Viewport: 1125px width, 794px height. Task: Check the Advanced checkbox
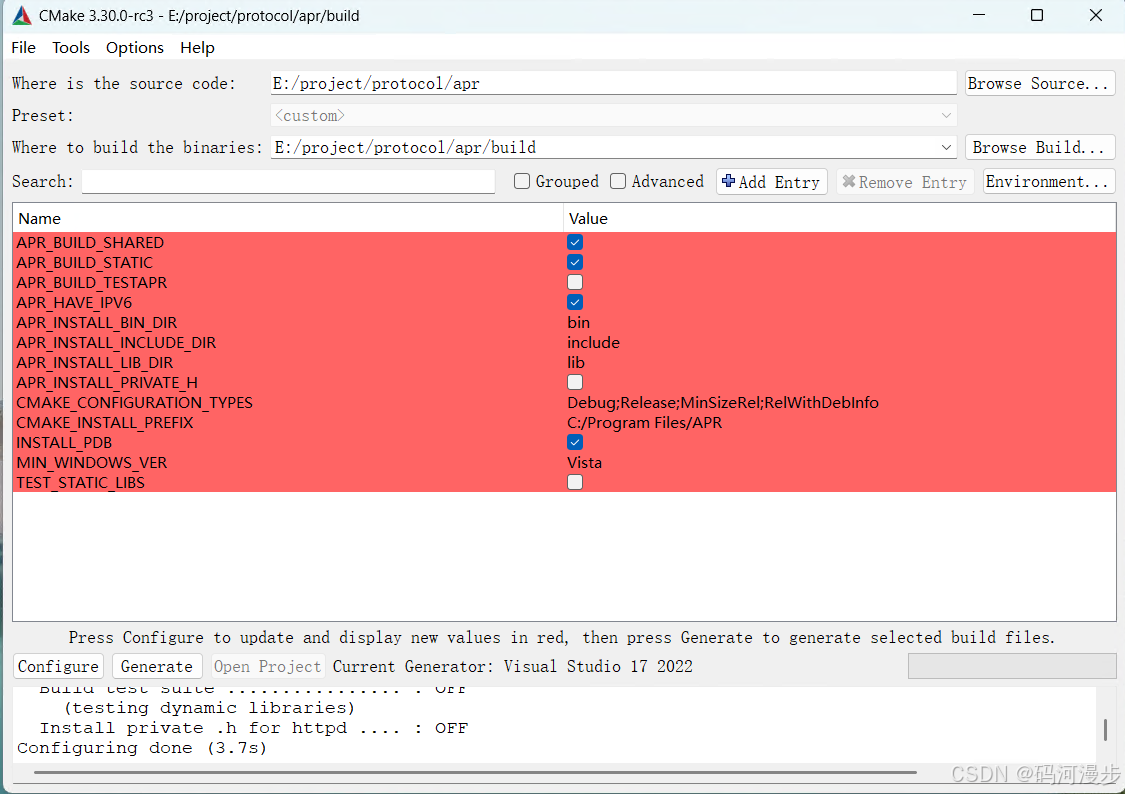618,181
